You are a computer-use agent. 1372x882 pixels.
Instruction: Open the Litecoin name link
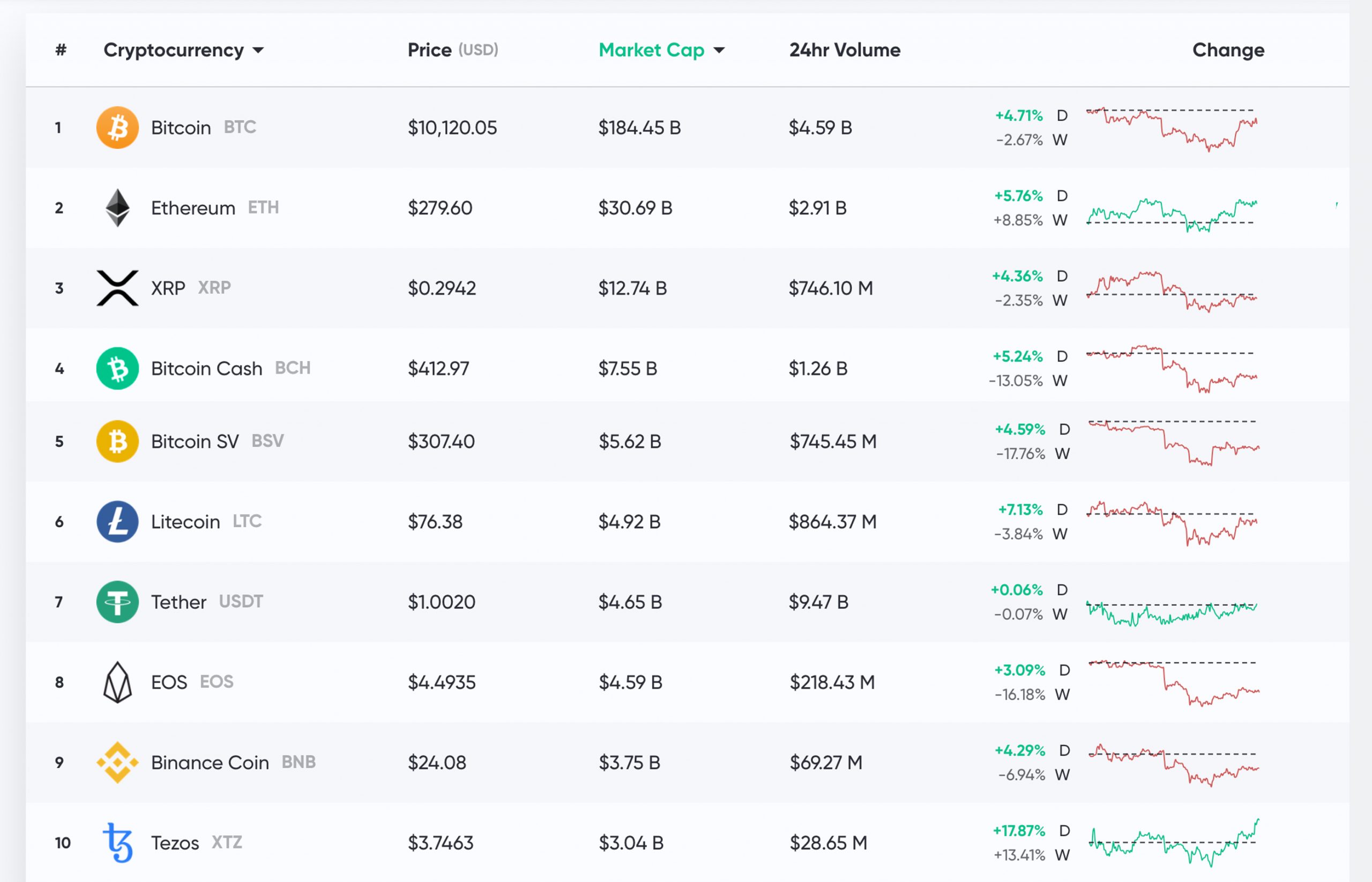point(185,522)
